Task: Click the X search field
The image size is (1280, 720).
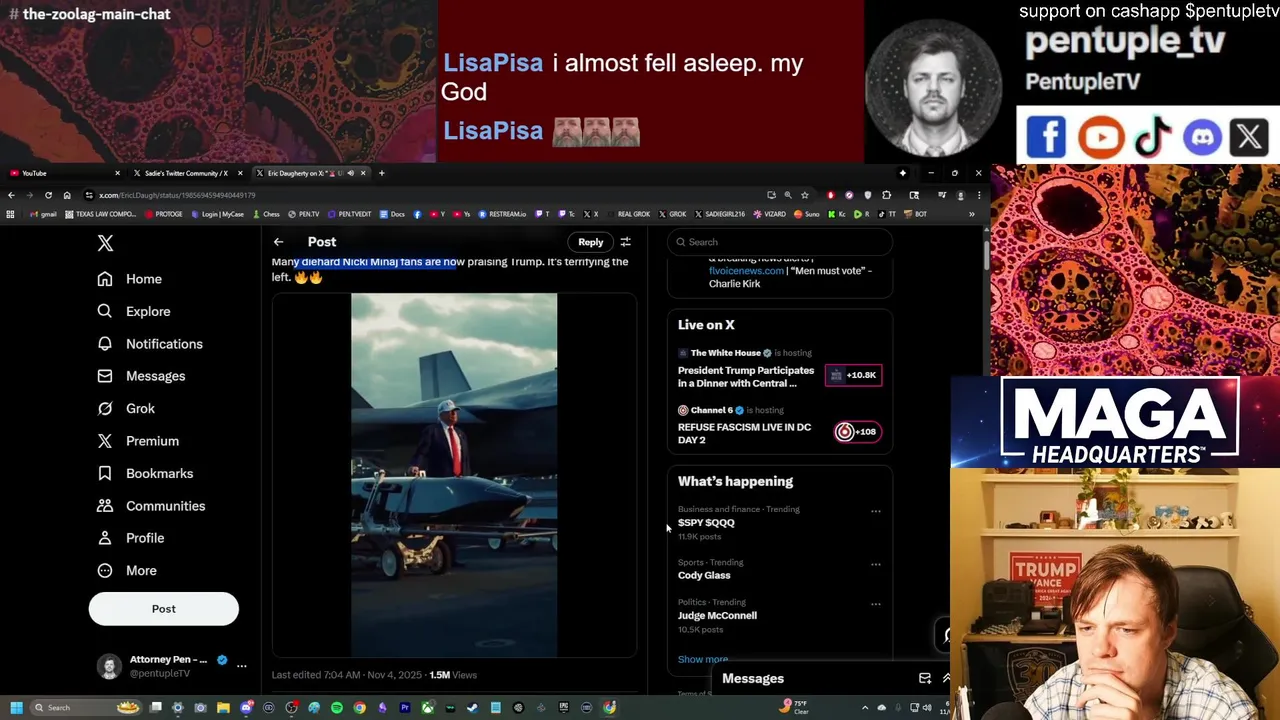Action: 780,242
